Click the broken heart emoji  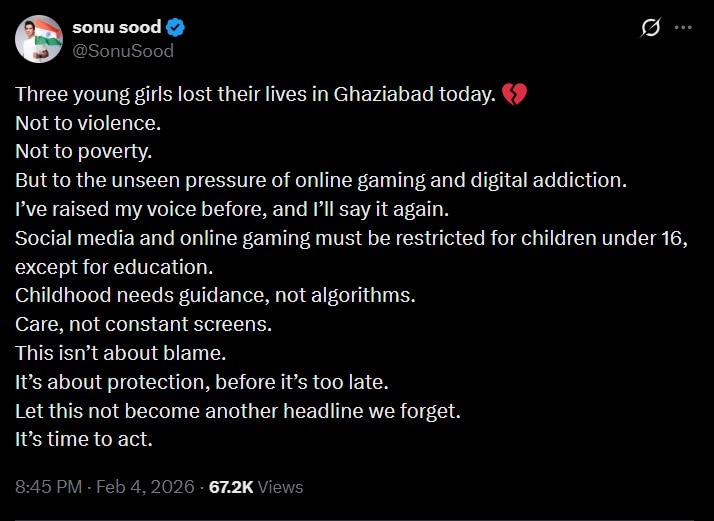(x=514, y=97)
